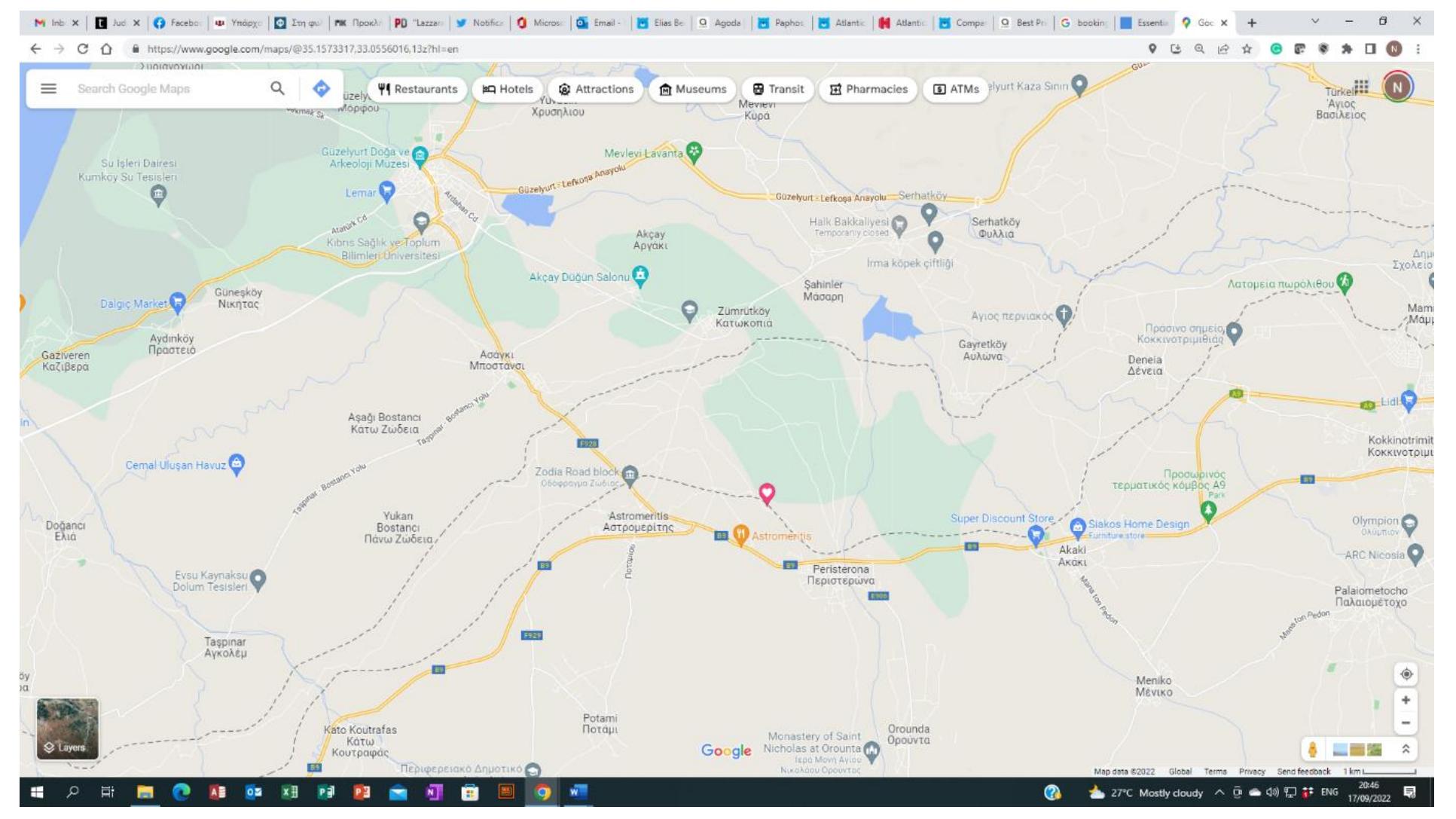Viewport: 1456px width, 819px height.
Task: Open a new browser tab
Action: pos(1252,23)
